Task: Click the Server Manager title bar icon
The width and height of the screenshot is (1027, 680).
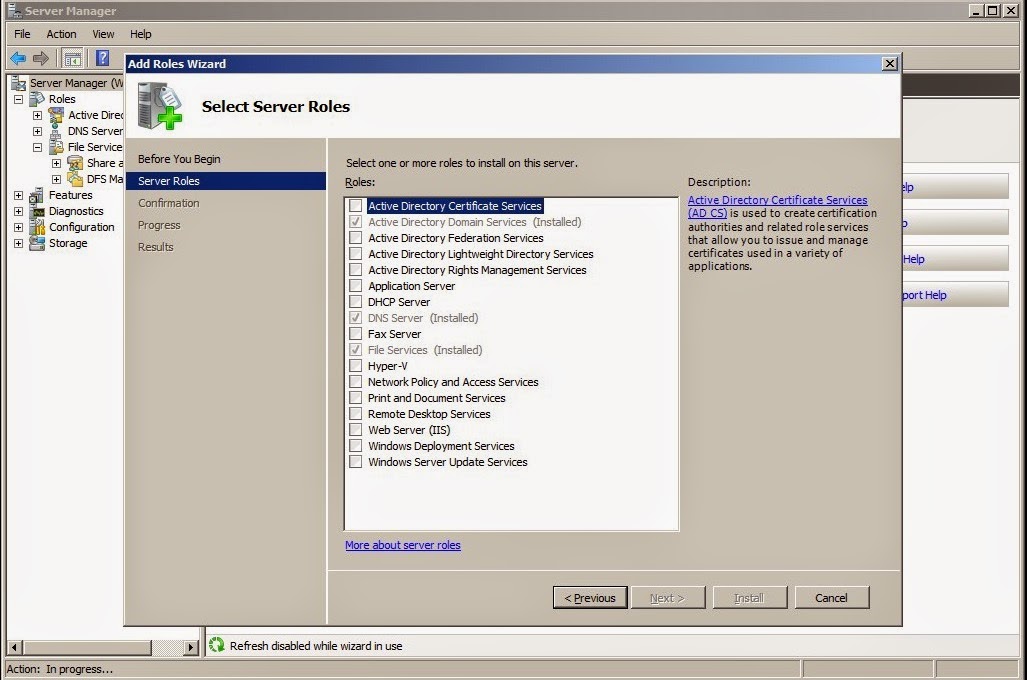Action: coord(14,10)
